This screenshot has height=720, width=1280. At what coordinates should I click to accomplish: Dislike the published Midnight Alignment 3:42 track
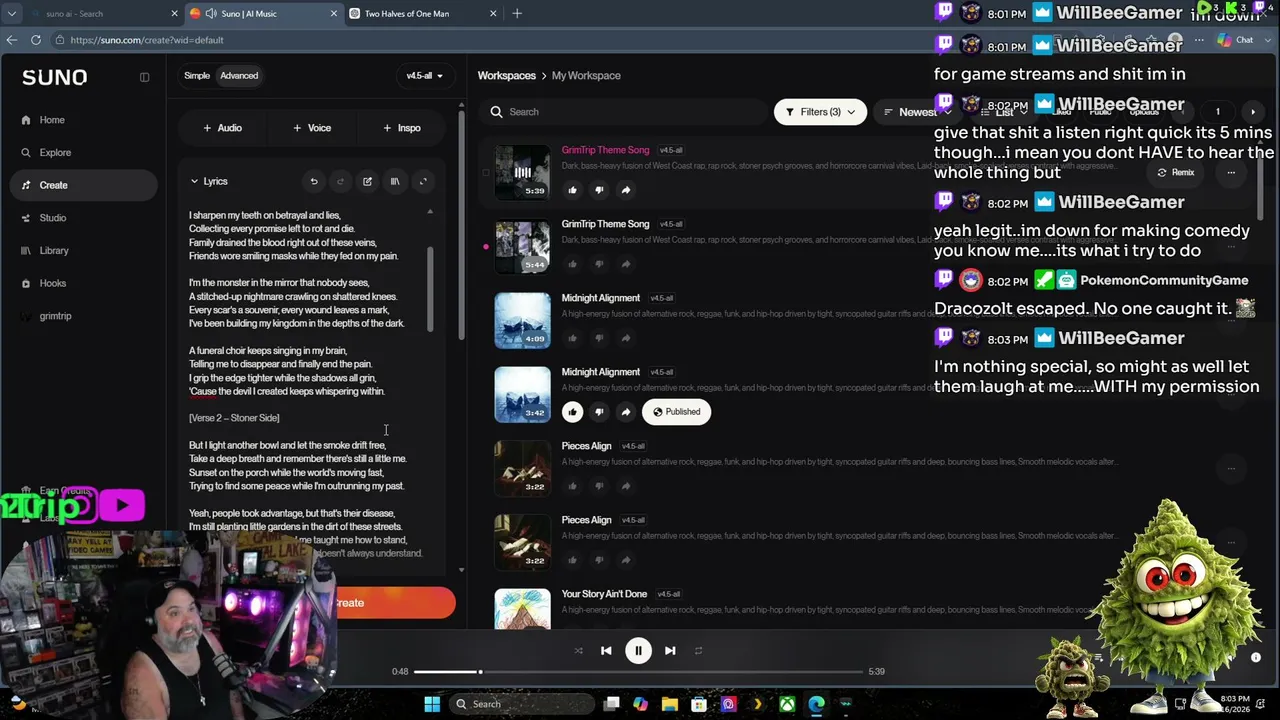[599, 412]
